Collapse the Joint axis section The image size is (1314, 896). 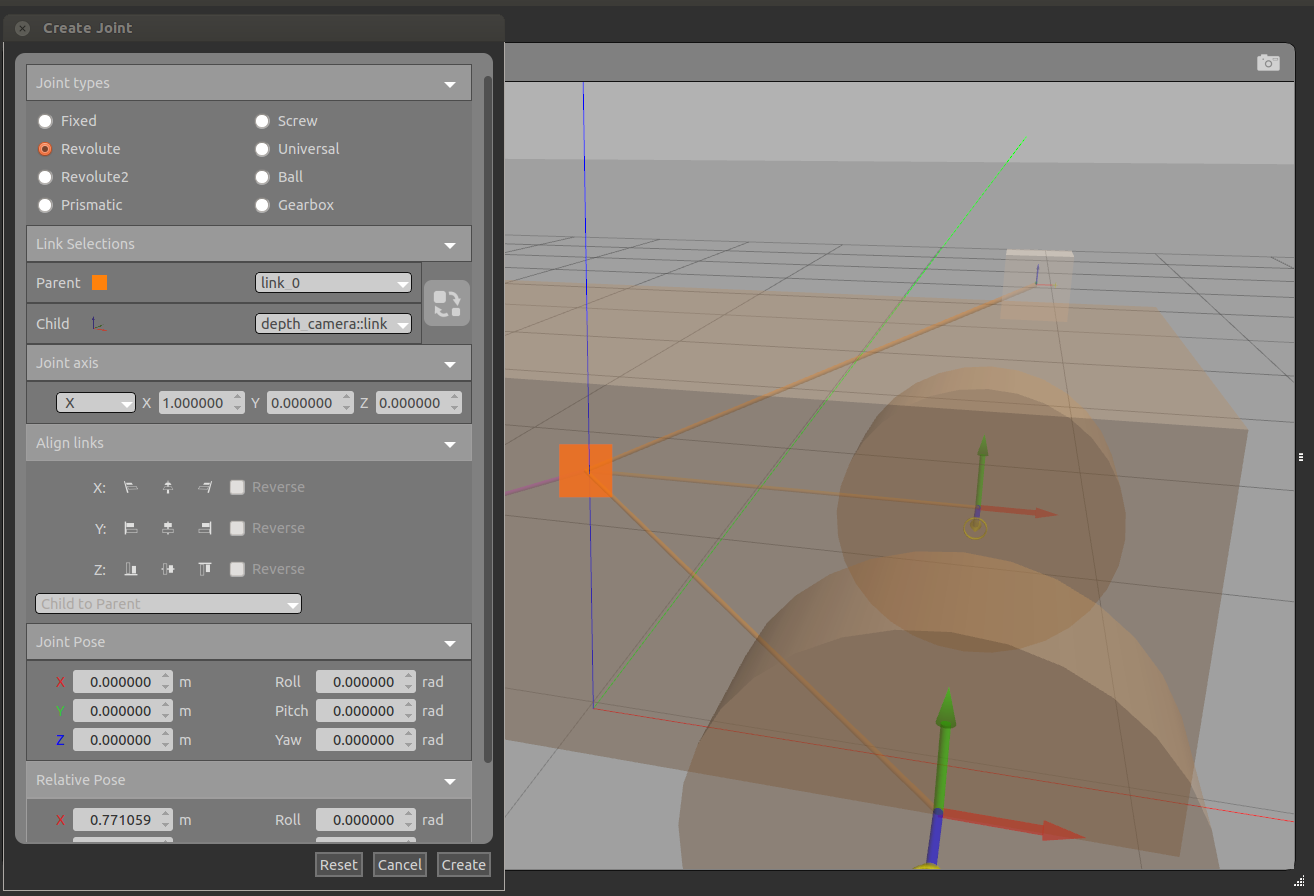point(249,363)
